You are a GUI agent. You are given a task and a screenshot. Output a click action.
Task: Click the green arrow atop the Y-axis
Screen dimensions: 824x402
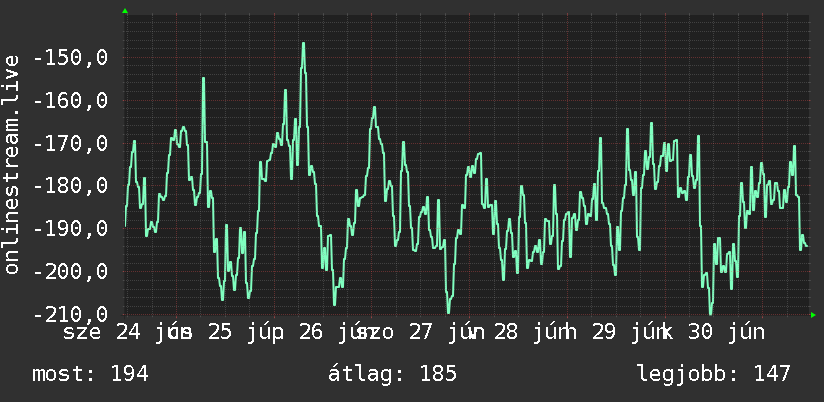coord(125,11)
